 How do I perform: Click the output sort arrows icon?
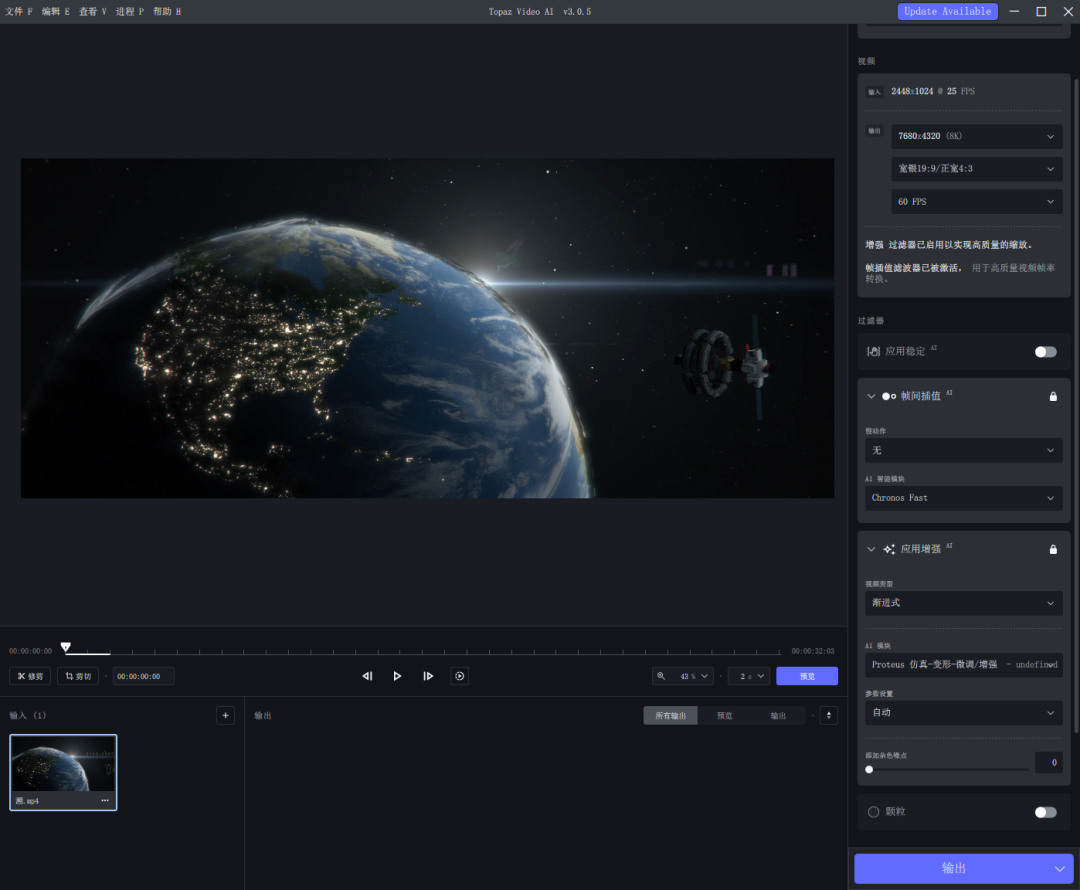(x=829, y=715)
